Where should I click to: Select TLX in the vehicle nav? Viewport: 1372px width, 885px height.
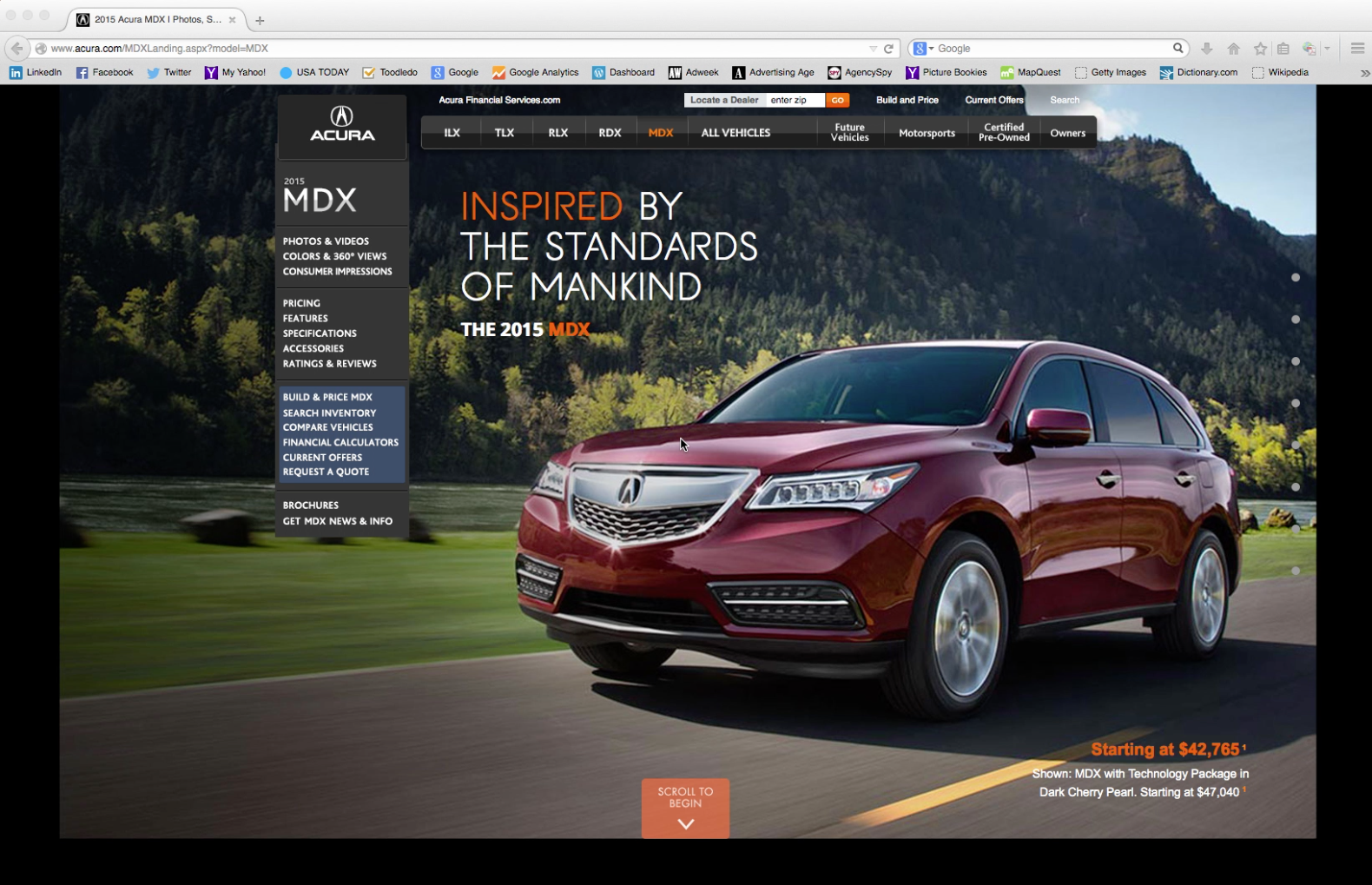(x=505, y=133)
